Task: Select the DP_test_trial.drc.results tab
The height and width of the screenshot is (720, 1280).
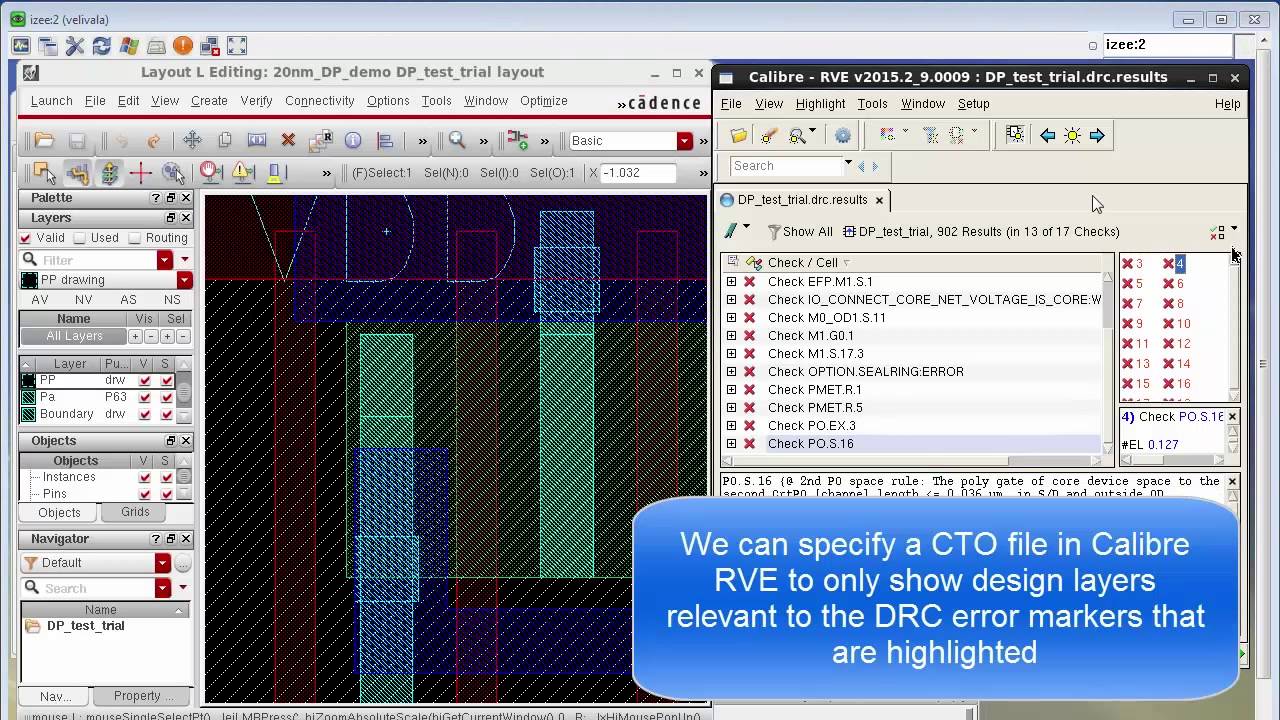Action: point(802,200)
